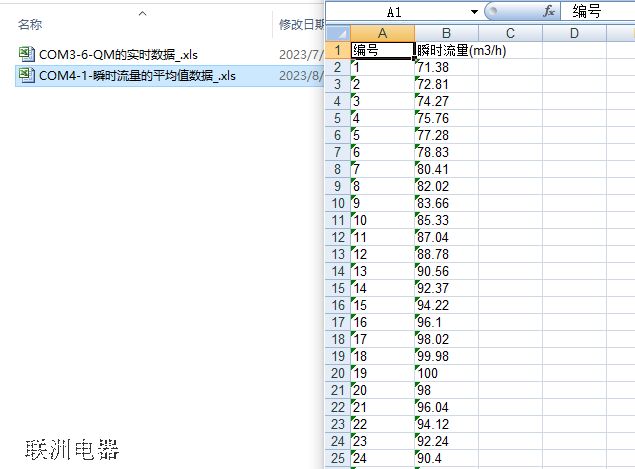Click the round name box resize handle
The width and height of the screenshot is (635, 469).
491,11
